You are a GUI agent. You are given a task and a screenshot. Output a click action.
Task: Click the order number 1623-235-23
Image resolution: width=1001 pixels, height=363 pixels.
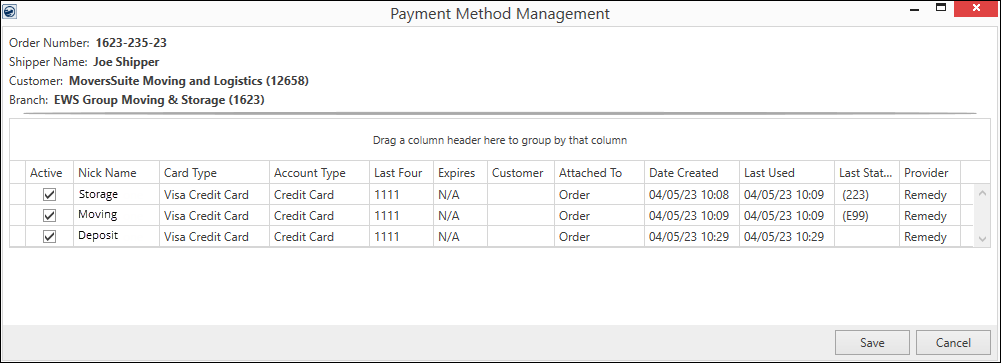[131, 43]
